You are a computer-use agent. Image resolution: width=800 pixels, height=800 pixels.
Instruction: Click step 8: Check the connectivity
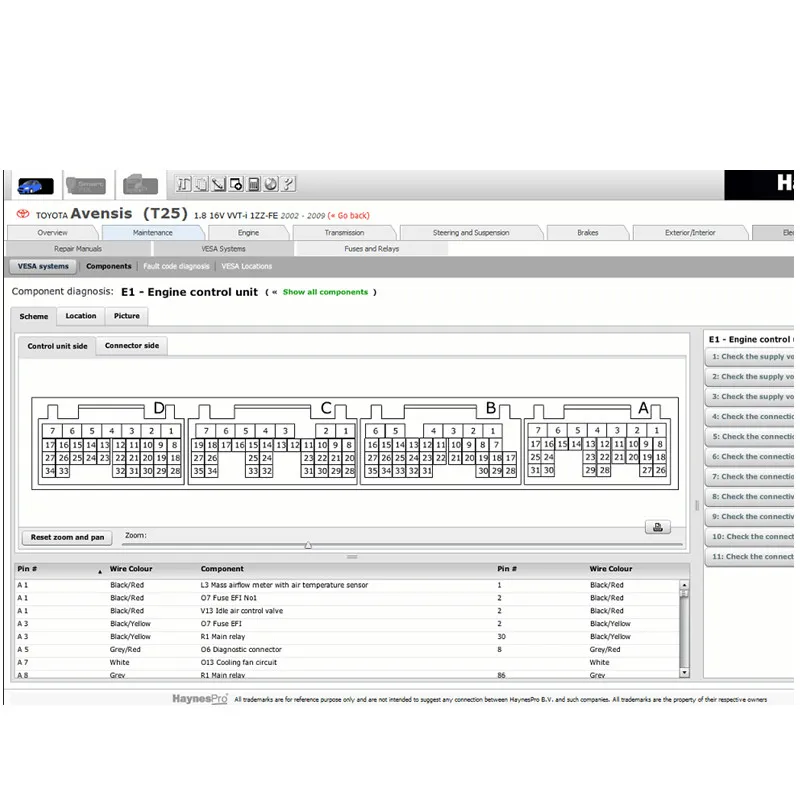coord(750,496)
